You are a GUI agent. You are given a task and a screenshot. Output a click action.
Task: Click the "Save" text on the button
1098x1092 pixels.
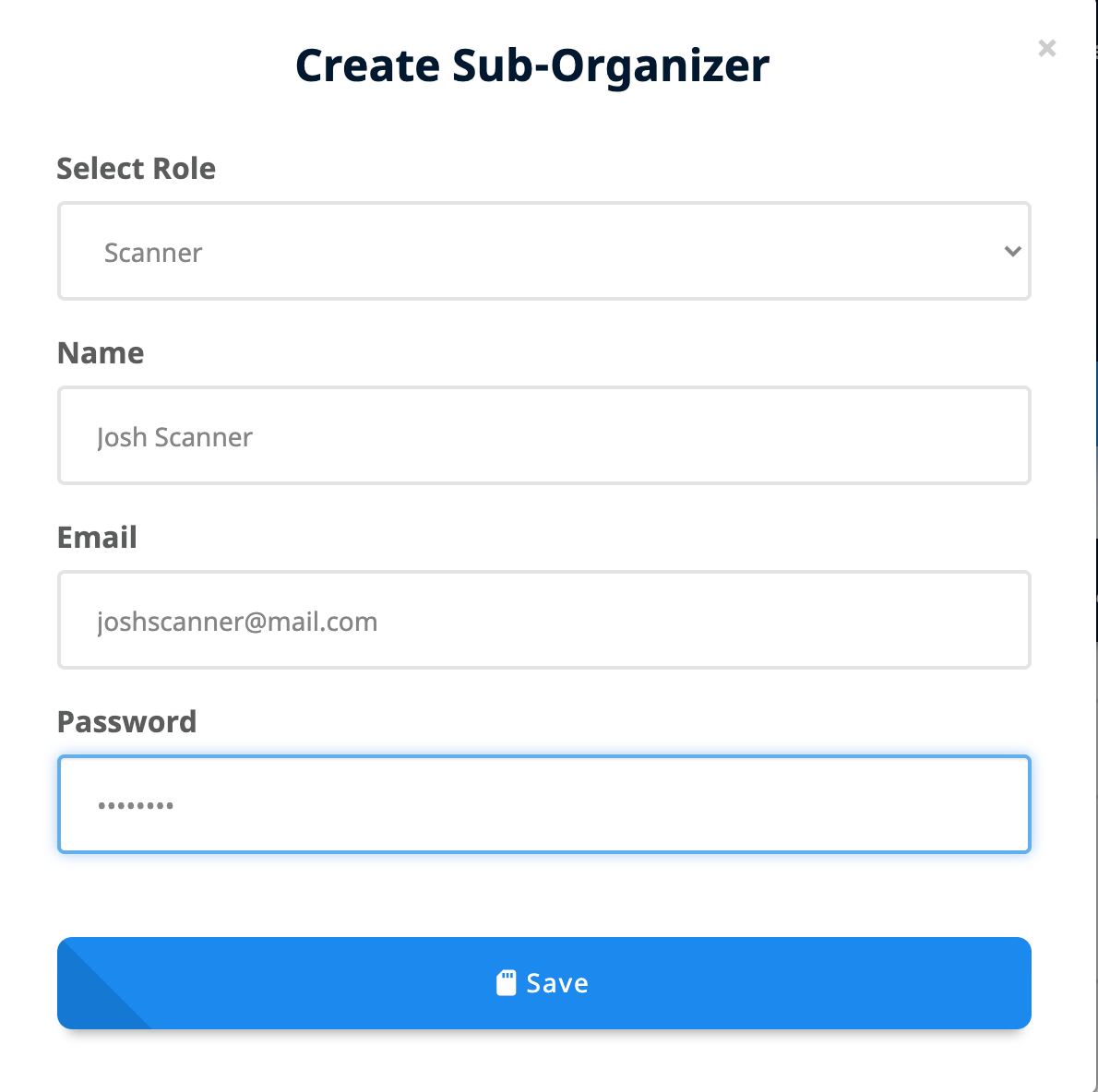point(557,983)
